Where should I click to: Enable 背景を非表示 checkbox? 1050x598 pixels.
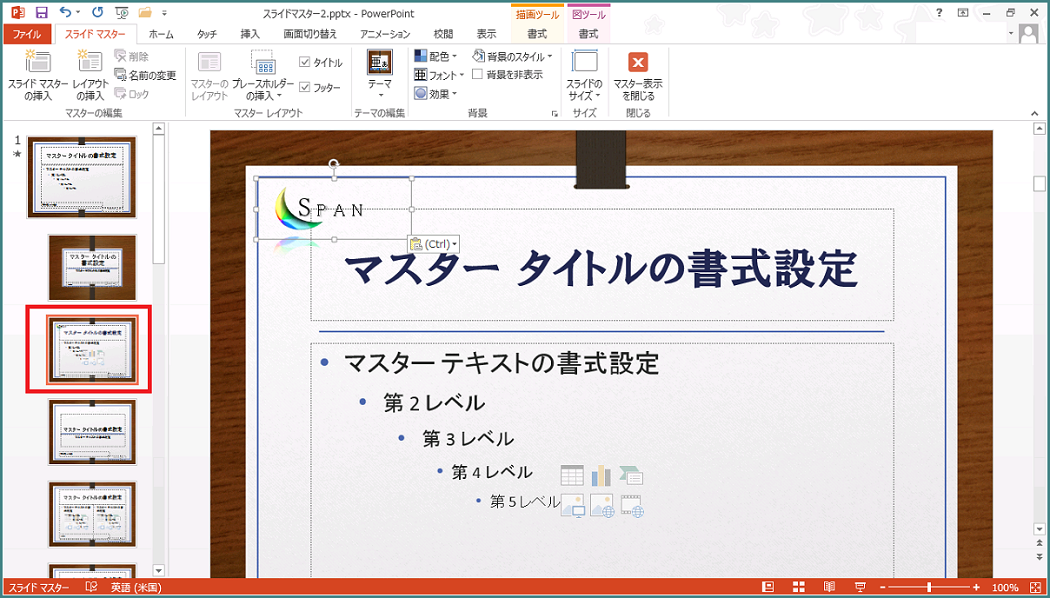[477, 74]
